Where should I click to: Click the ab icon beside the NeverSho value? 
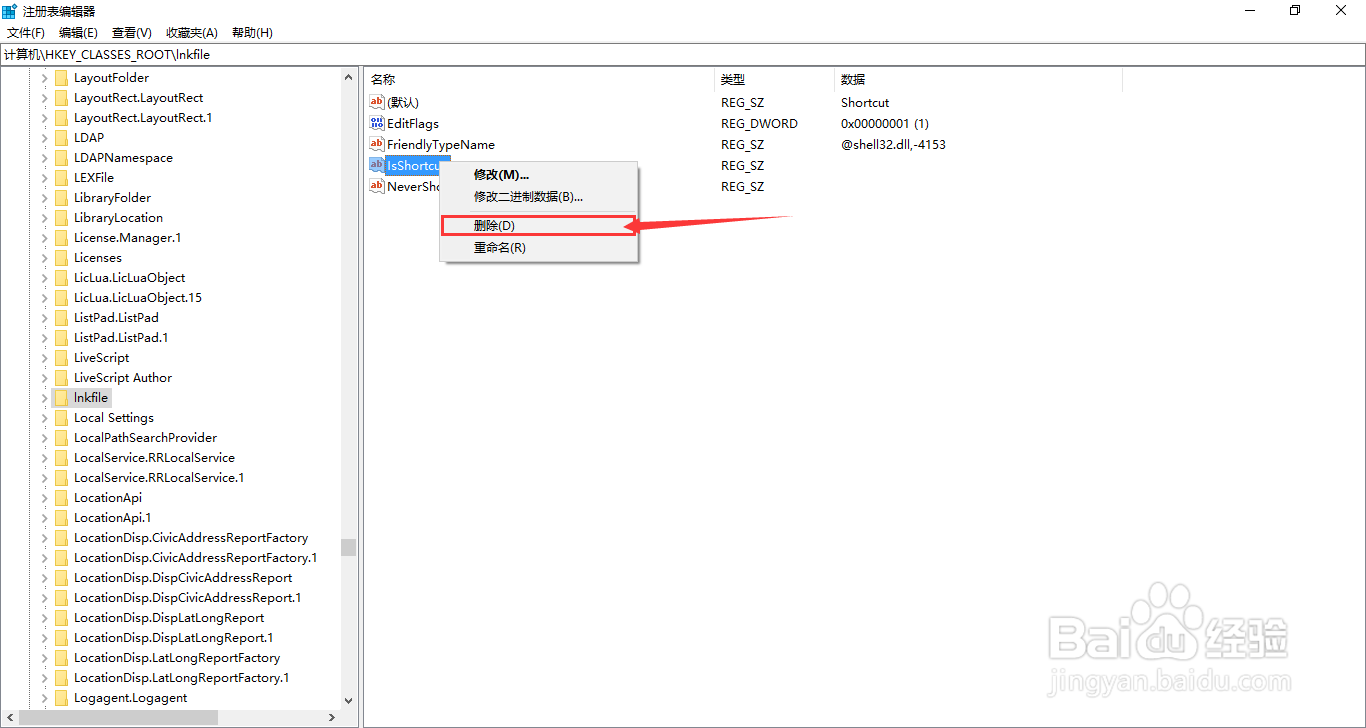[x=377, y=186]
